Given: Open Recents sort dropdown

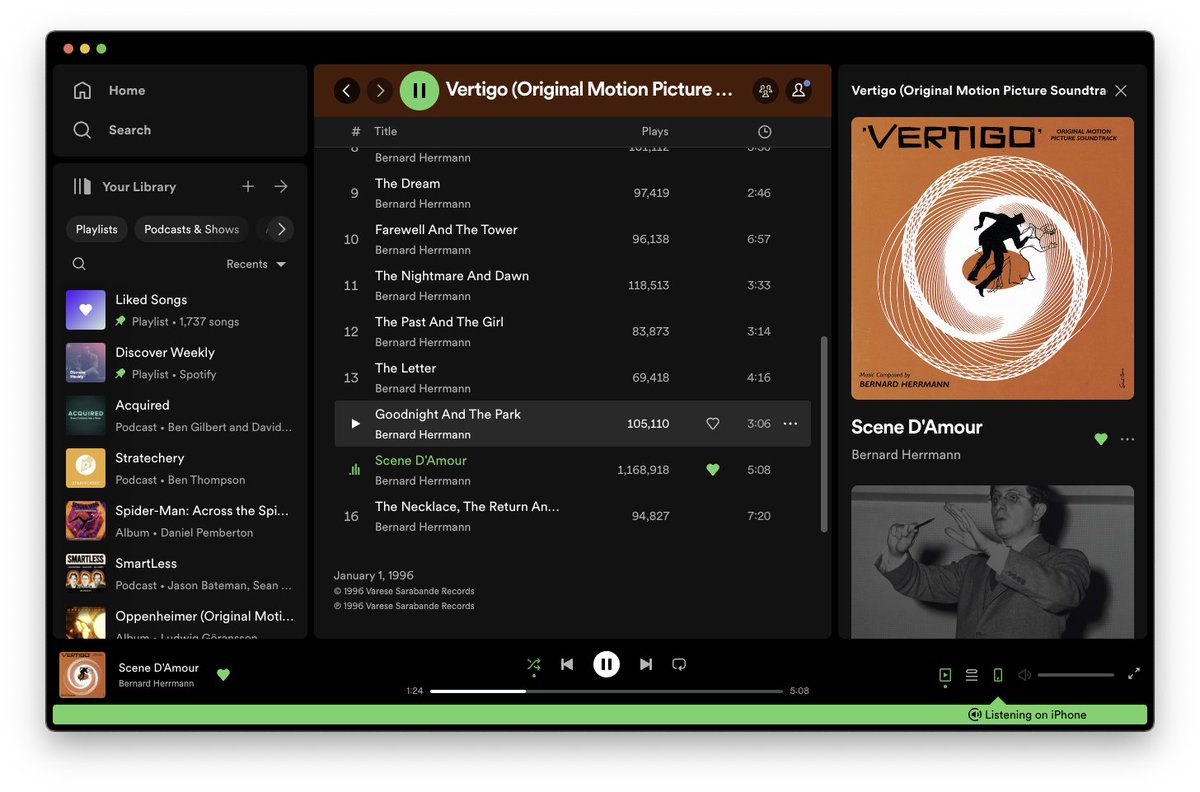Looking at the screenshot, I should (256, 264).
